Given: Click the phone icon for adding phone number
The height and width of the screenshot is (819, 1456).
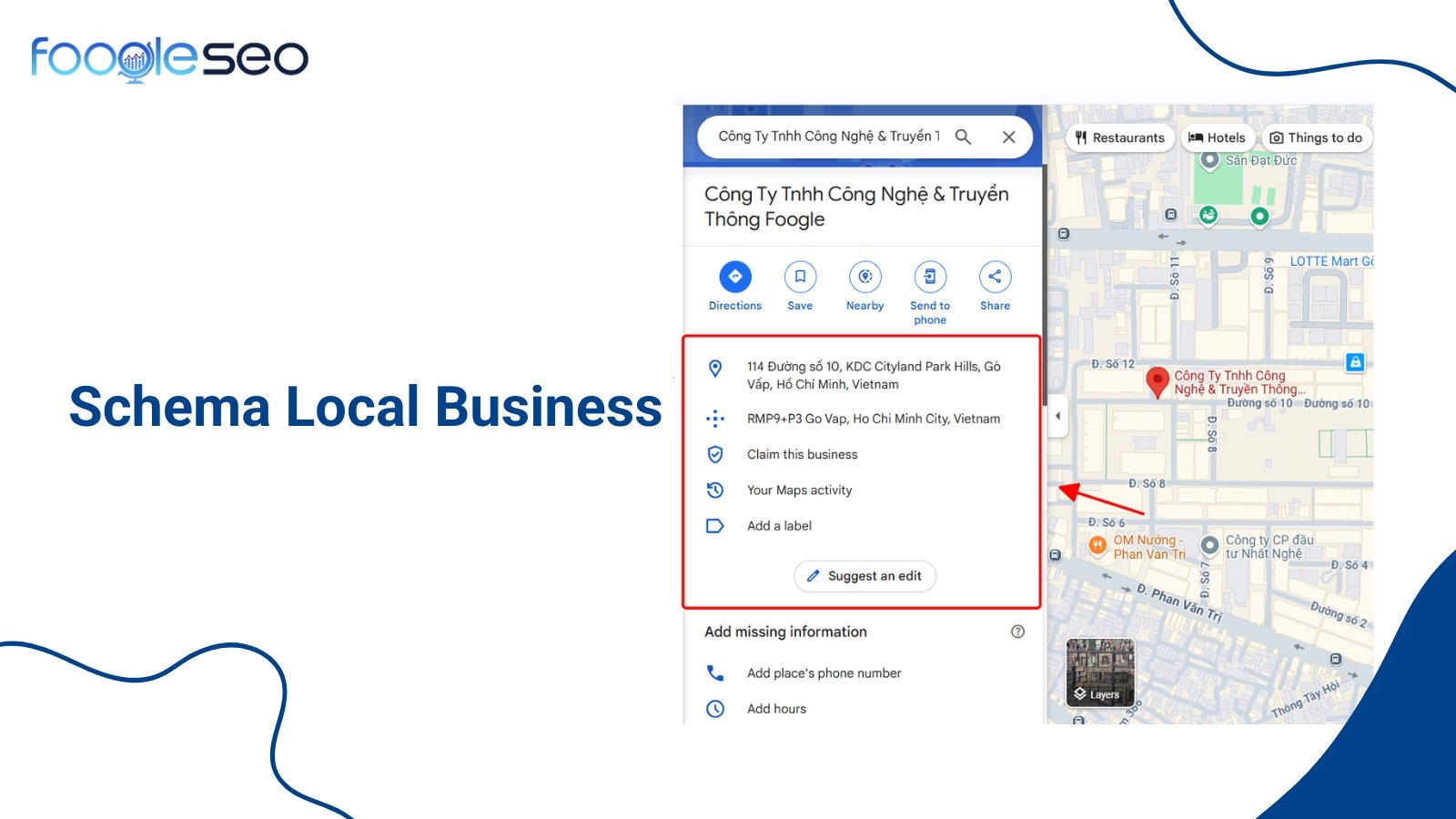Looking at the screenshot, I should coord(715,673).
